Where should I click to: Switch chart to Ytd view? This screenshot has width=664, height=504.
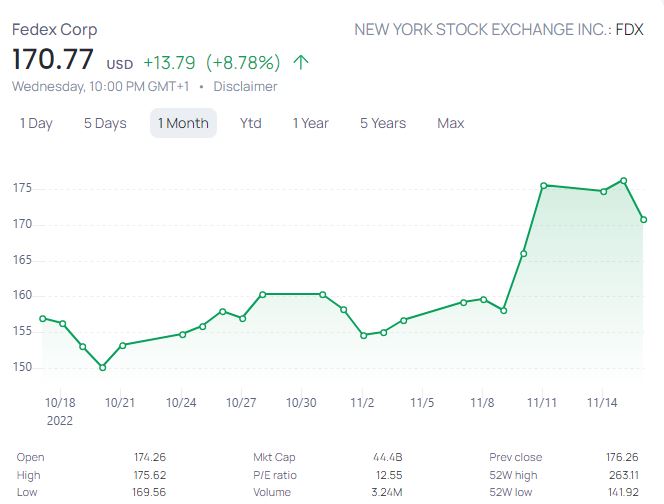pos(250,123)
